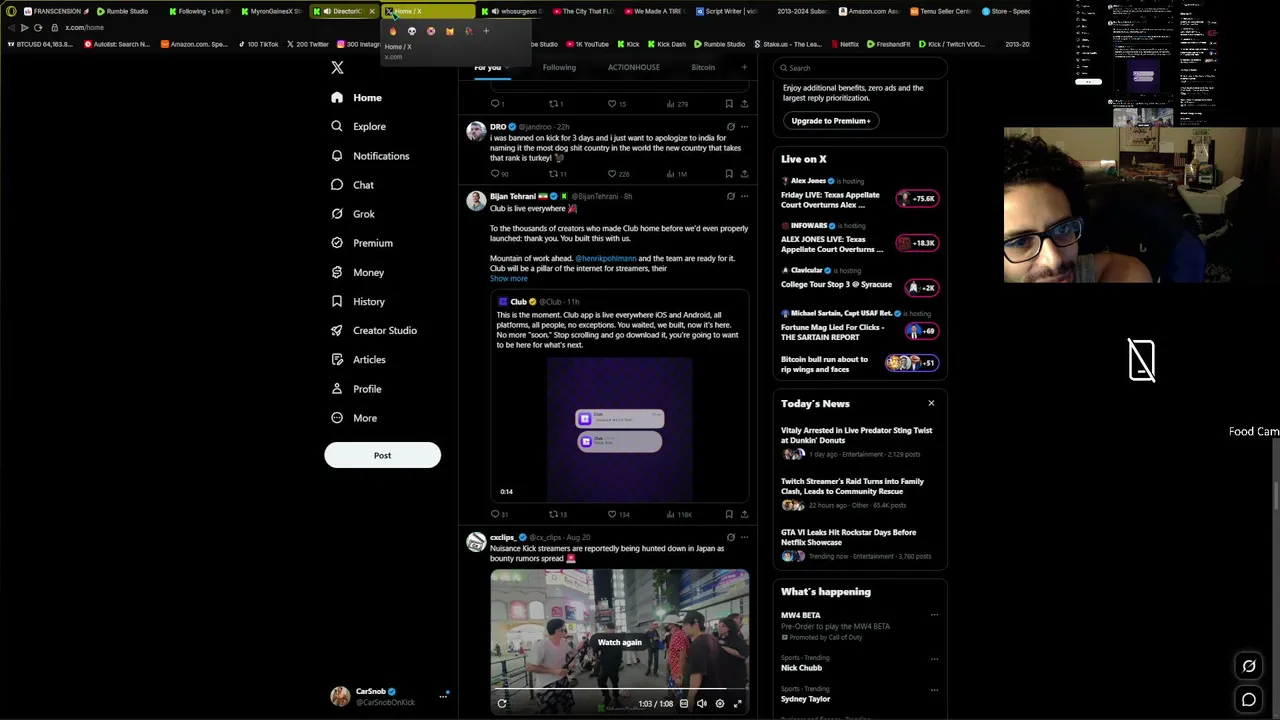Play the Club app video thumbnail

pyautogui.click(x=619, y=429)
